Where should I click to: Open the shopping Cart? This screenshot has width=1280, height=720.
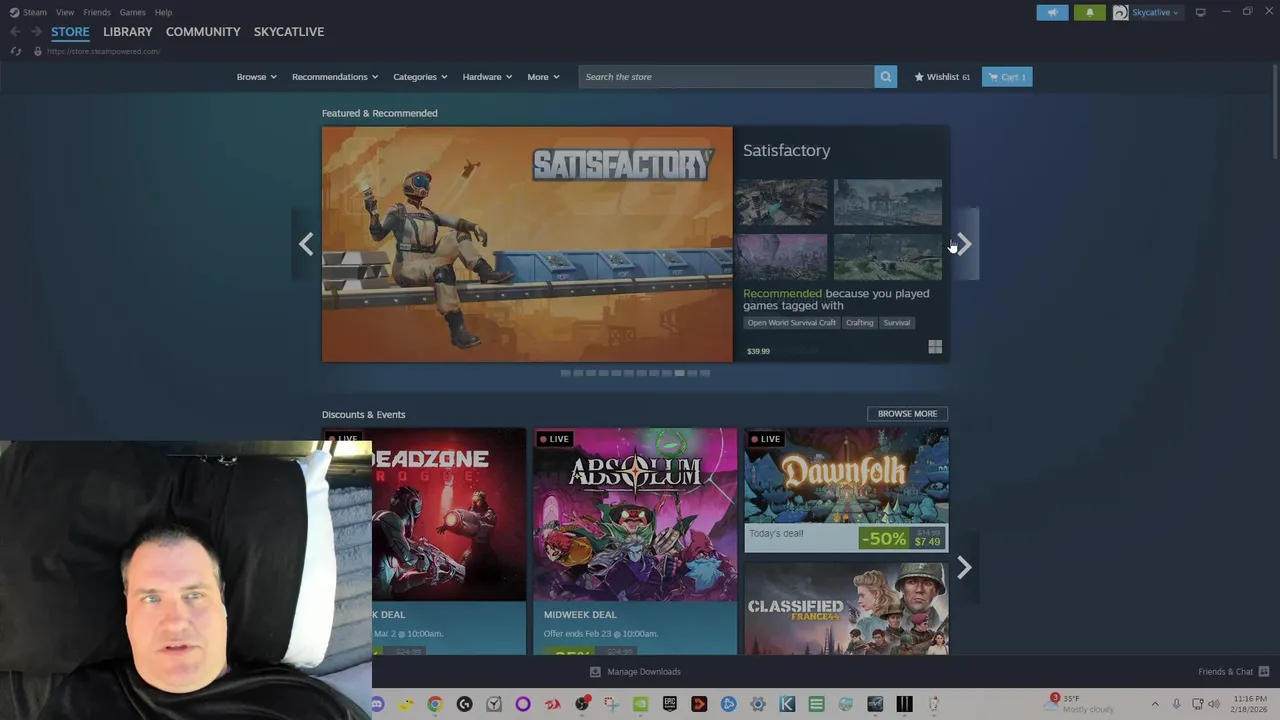1007,77
